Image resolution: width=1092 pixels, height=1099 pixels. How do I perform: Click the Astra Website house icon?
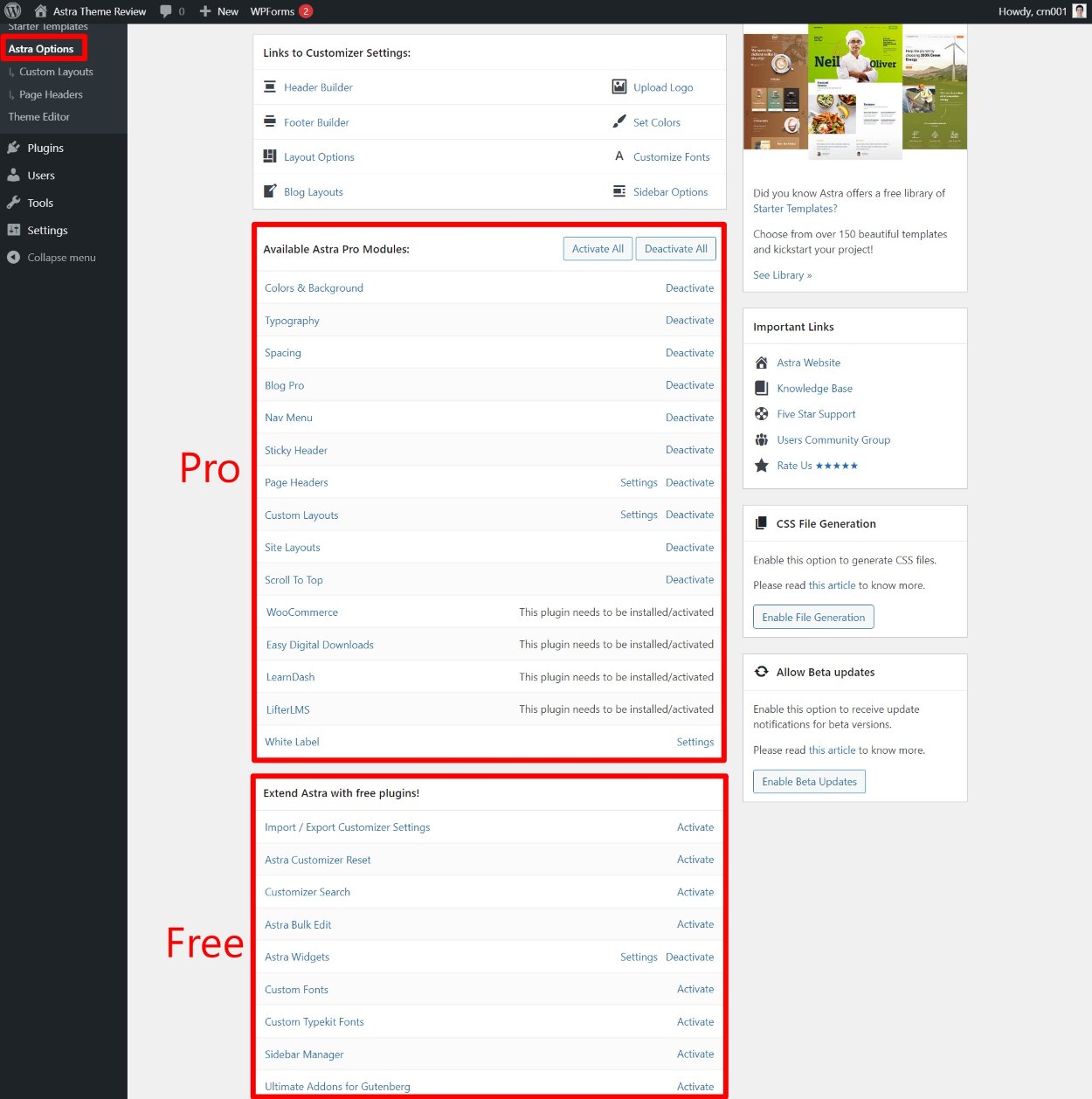tap(762, 363)
